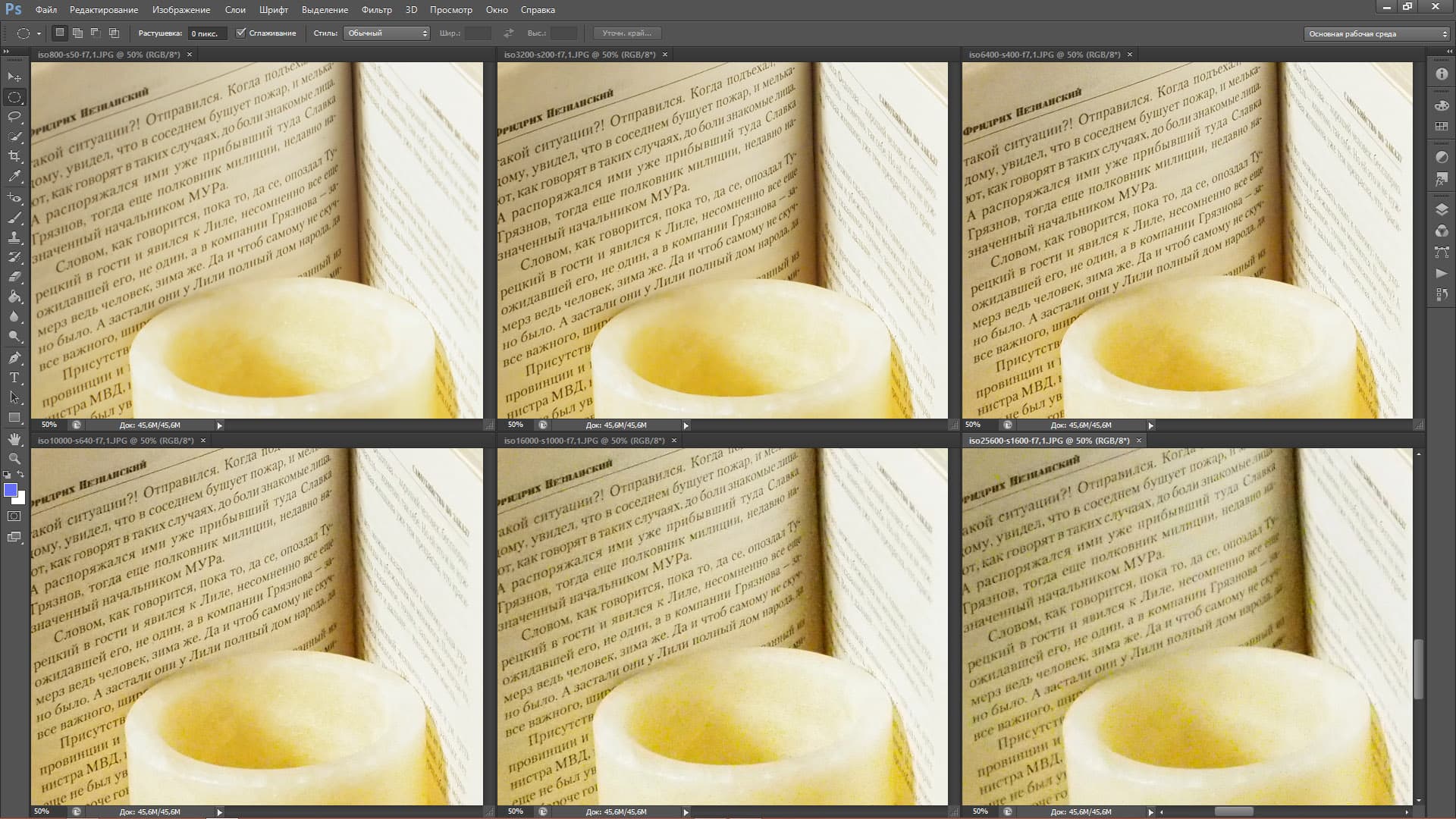Select the Zoom tool
The width and height of the screenshot is (1456, 819).
coord(14,459)
